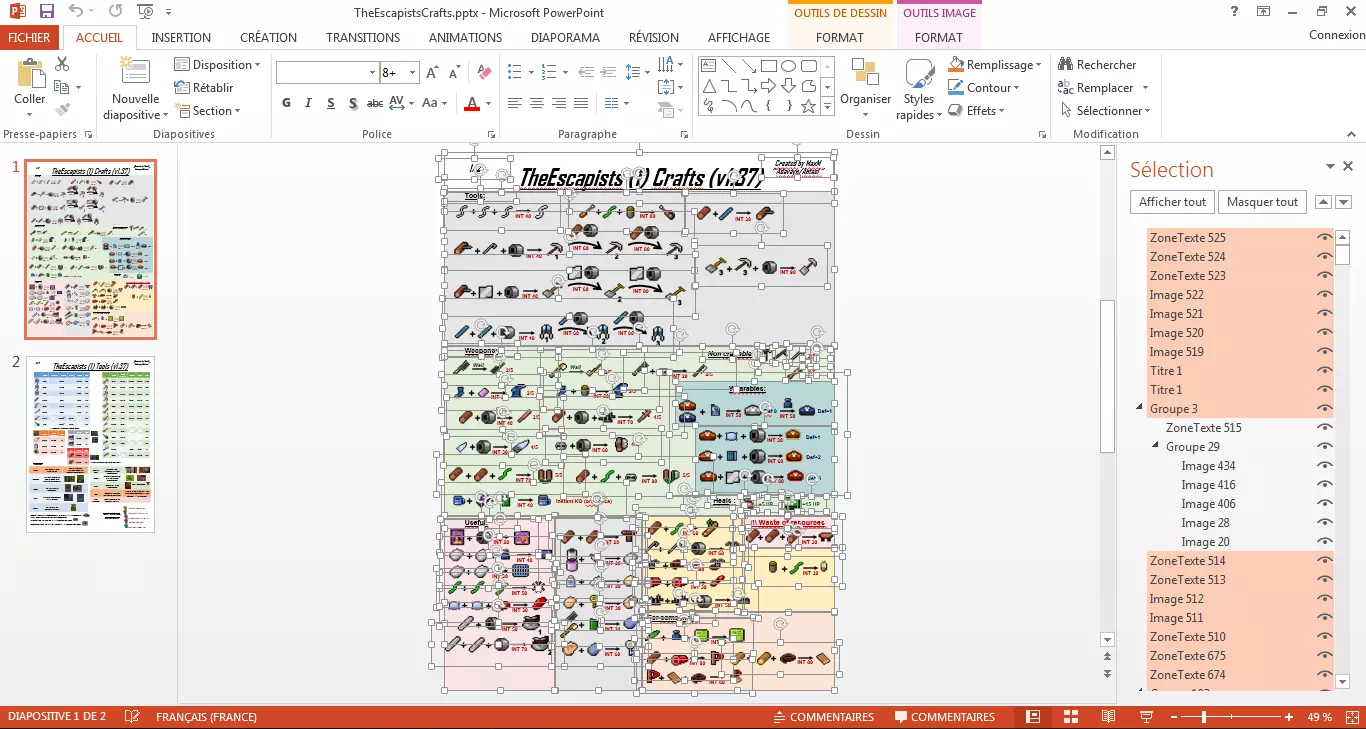Switch to the CRÉATION tab
This screenshot has width=1366, height=729.
pos(268,38)
